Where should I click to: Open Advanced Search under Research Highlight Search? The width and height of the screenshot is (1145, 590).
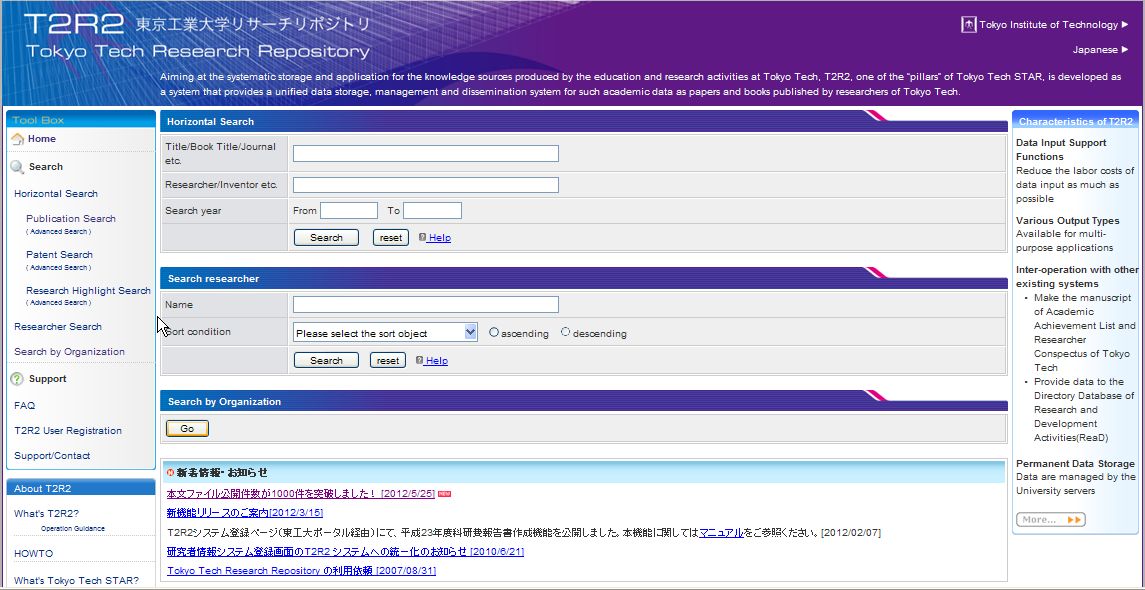tap(59, 302)
